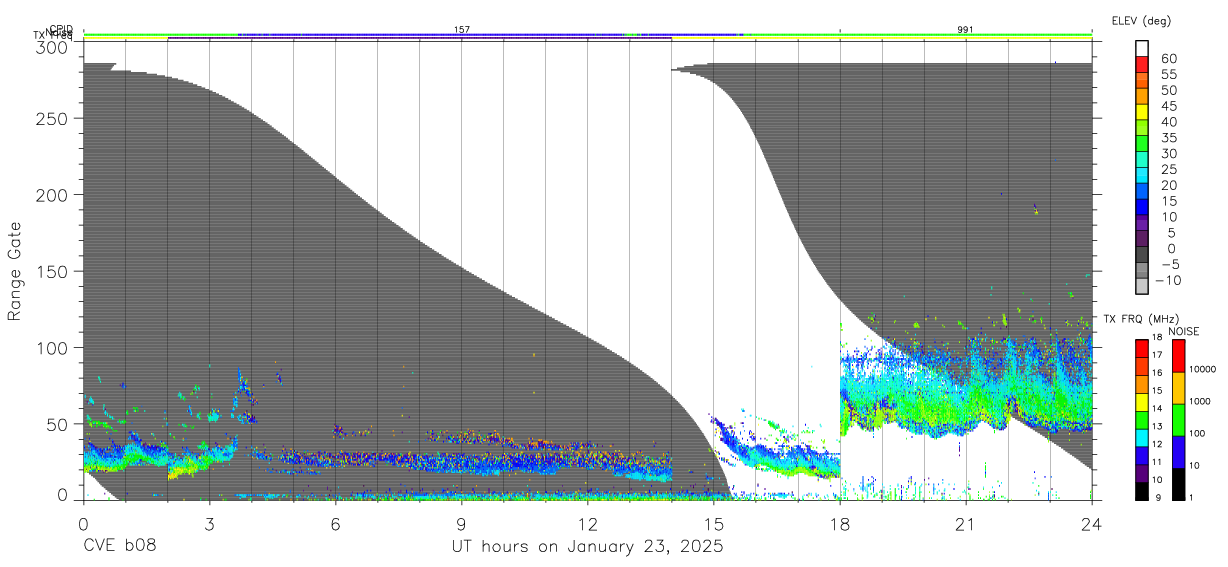Click the '6' UT hour tick label
This screenshot has width=1228, height=567.
[x=335, y=524]
